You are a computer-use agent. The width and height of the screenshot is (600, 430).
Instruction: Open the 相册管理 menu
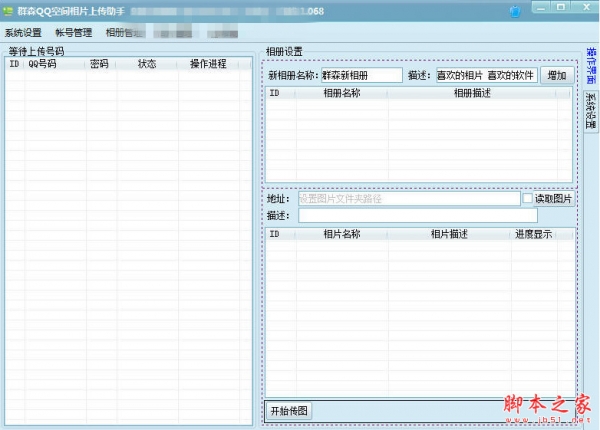point(124,33)
